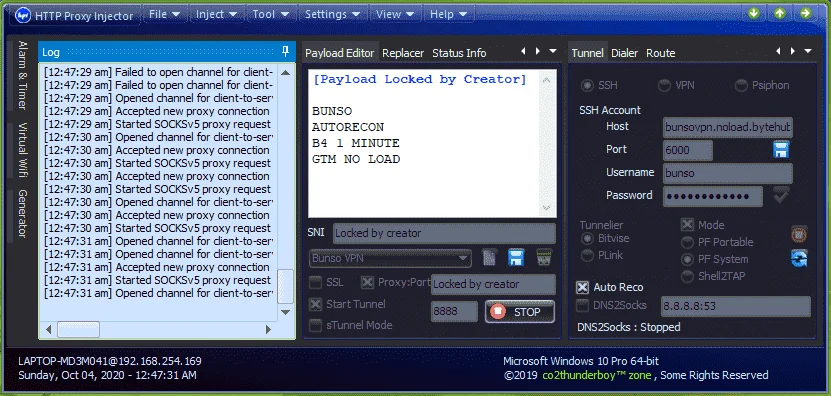Enable the DNS2Socks checkbox
This screenshot has width=831, height=396.
582,305
